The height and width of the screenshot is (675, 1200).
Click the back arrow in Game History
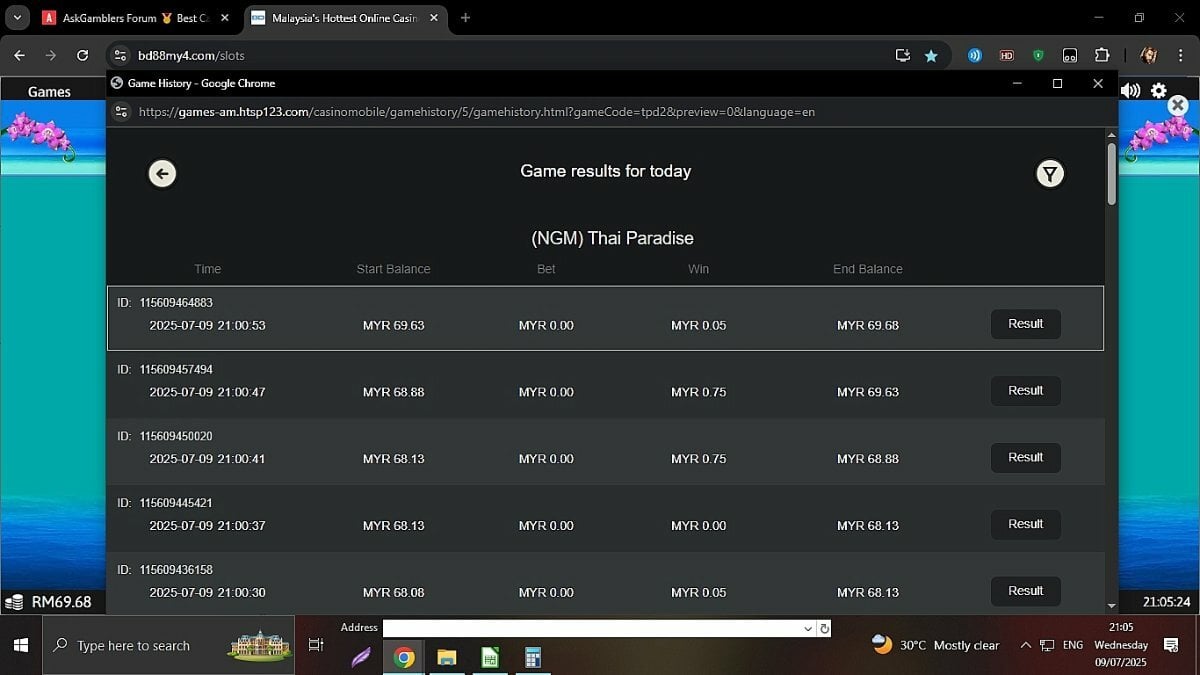pyautogui.click(x=162, y=173)
